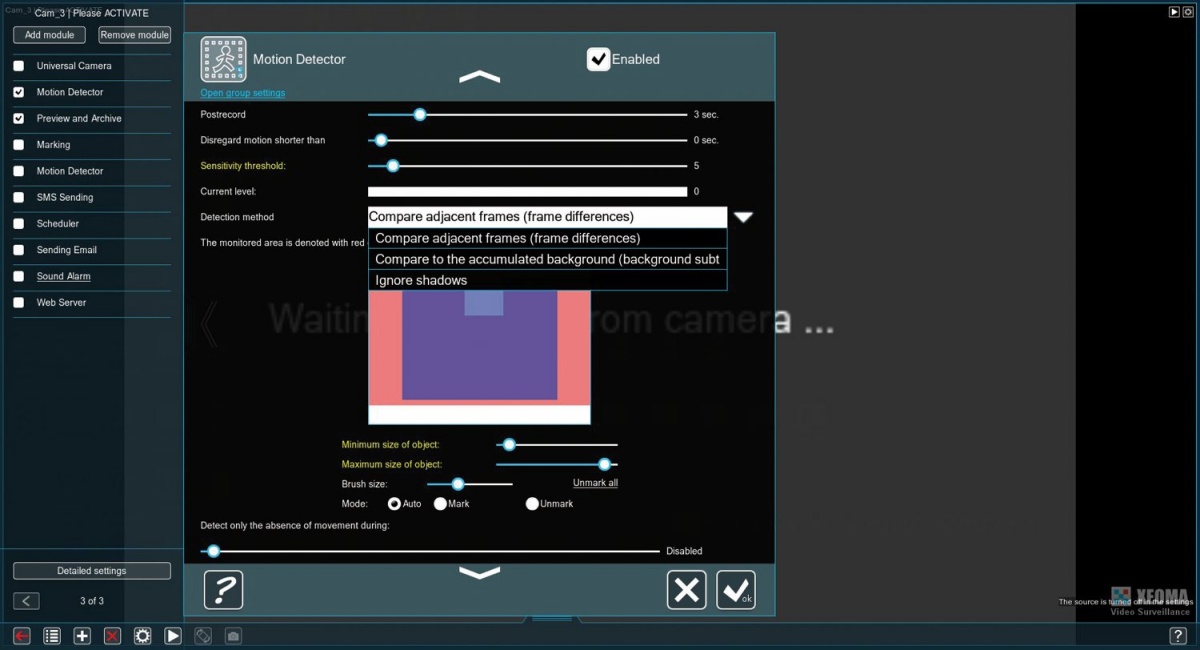
Task: Click the small gear icon at top right
Action: click(x=1188, y=12)
